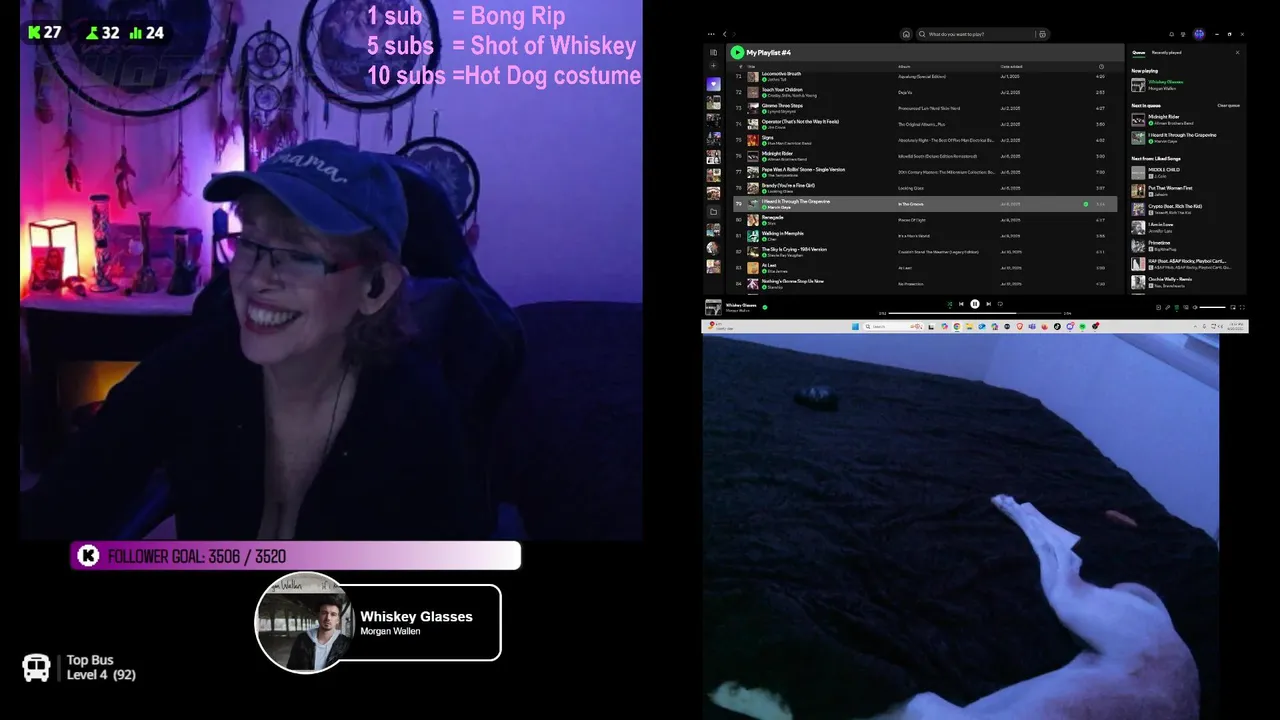
Task: Toggle the lyrics microphone icon
Action: [x=1168, y=307]
